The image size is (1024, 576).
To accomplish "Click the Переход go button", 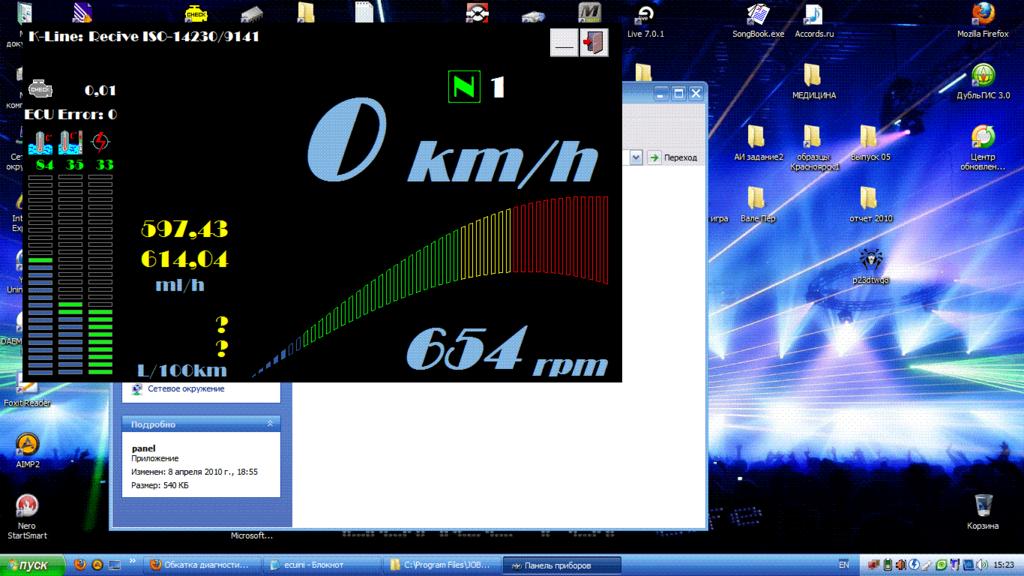I will click(x=672, y=157).
